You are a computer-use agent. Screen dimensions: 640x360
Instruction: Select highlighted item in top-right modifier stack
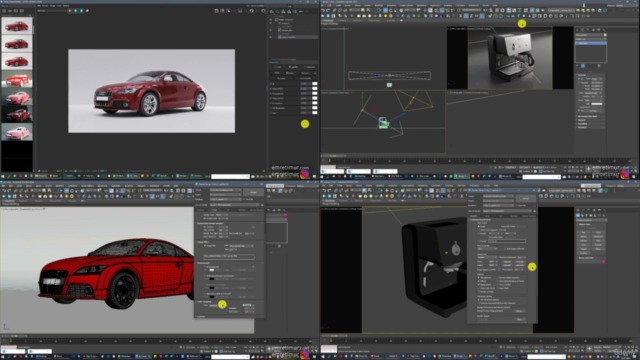click(x=591, y=43)
